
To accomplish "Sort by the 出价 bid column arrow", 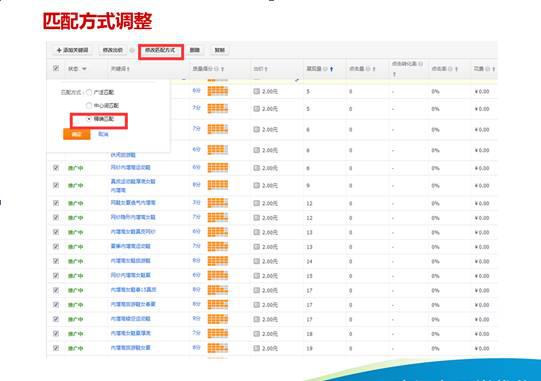I will [x=266, y=69].
